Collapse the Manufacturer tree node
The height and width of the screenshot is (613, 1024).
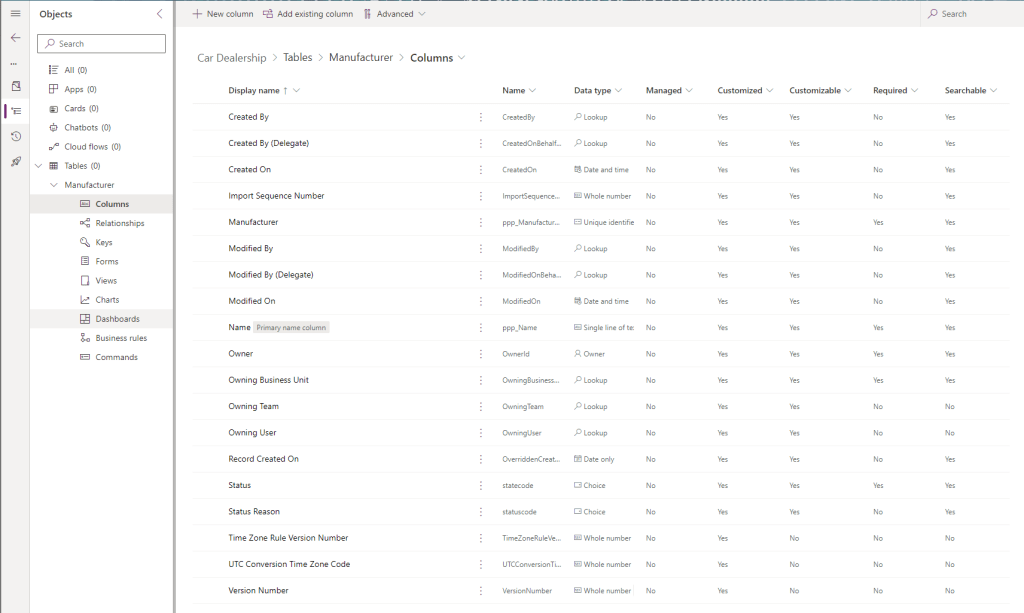tap(53, 185)
